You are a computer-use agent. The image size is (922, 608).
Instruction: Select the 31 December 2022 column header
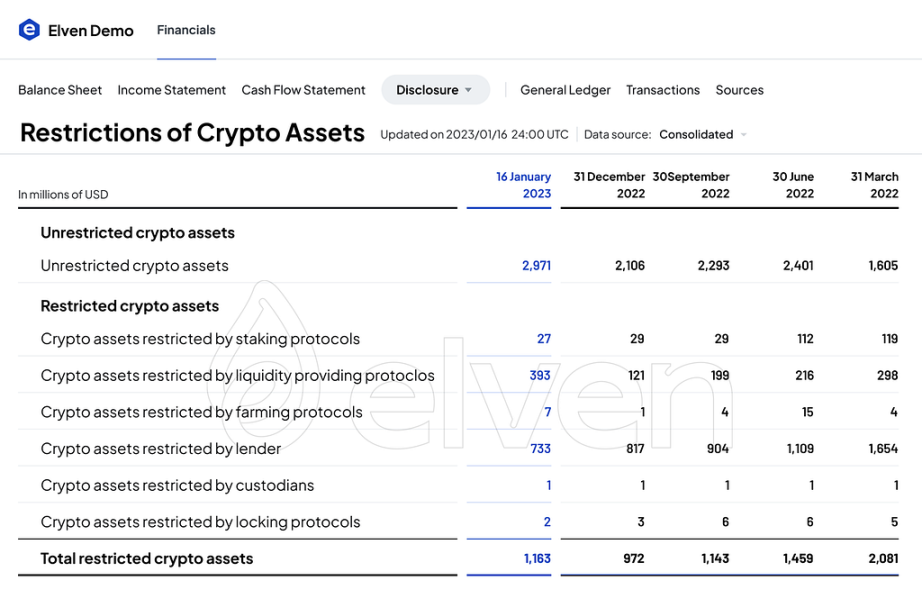[609, 185]
